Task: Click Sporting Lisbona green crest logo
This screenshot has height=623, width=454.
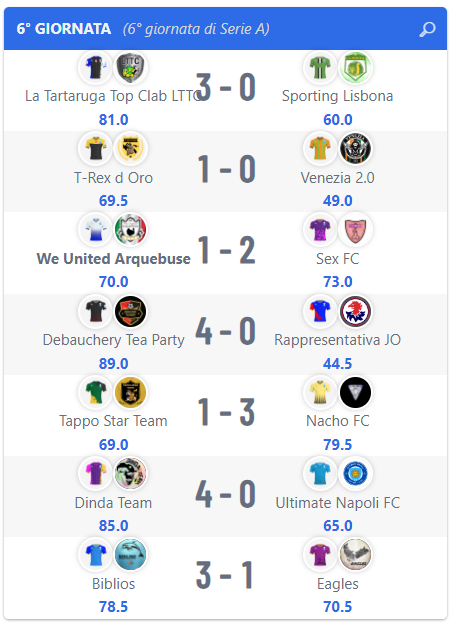Action: [355, 67]
